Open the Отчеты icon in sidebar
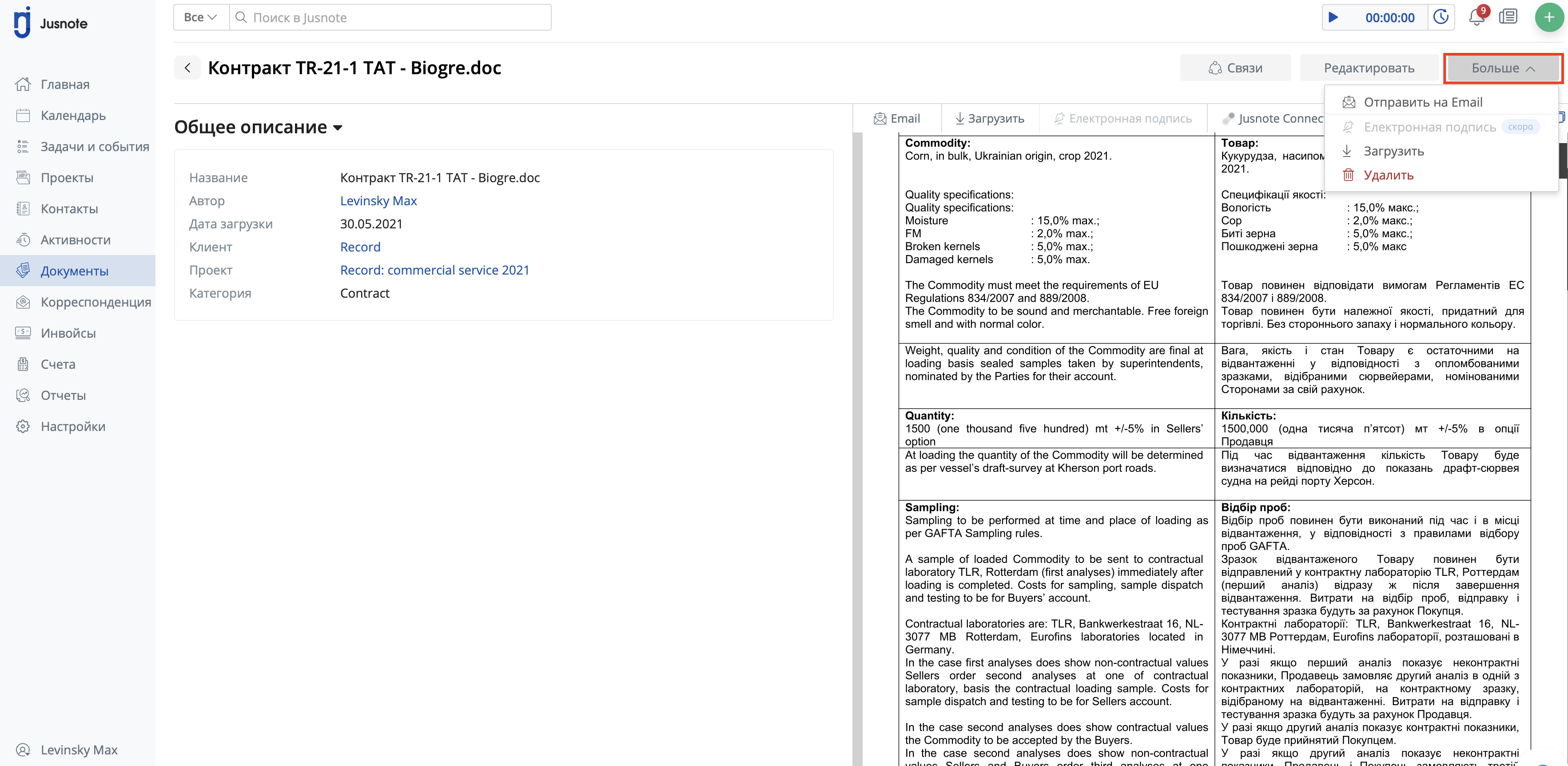The image size is (1568, 766). 23,395
